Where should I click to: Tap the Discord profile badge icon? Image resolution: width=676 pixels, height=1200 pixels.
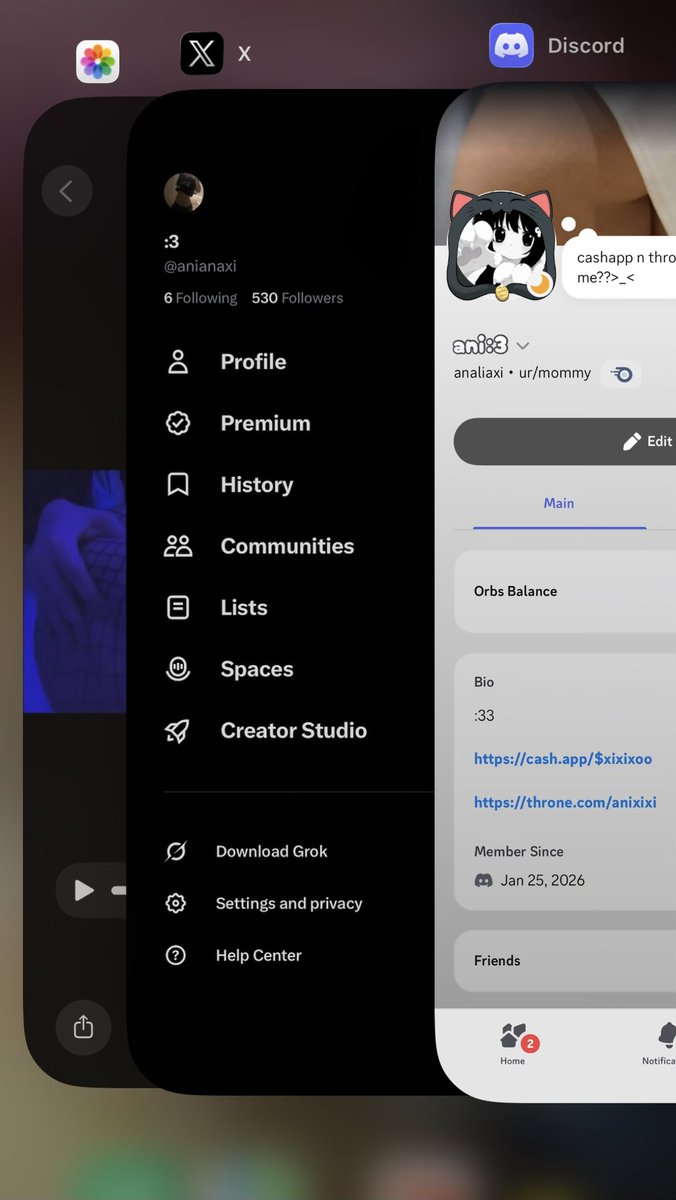click(621, 374)
